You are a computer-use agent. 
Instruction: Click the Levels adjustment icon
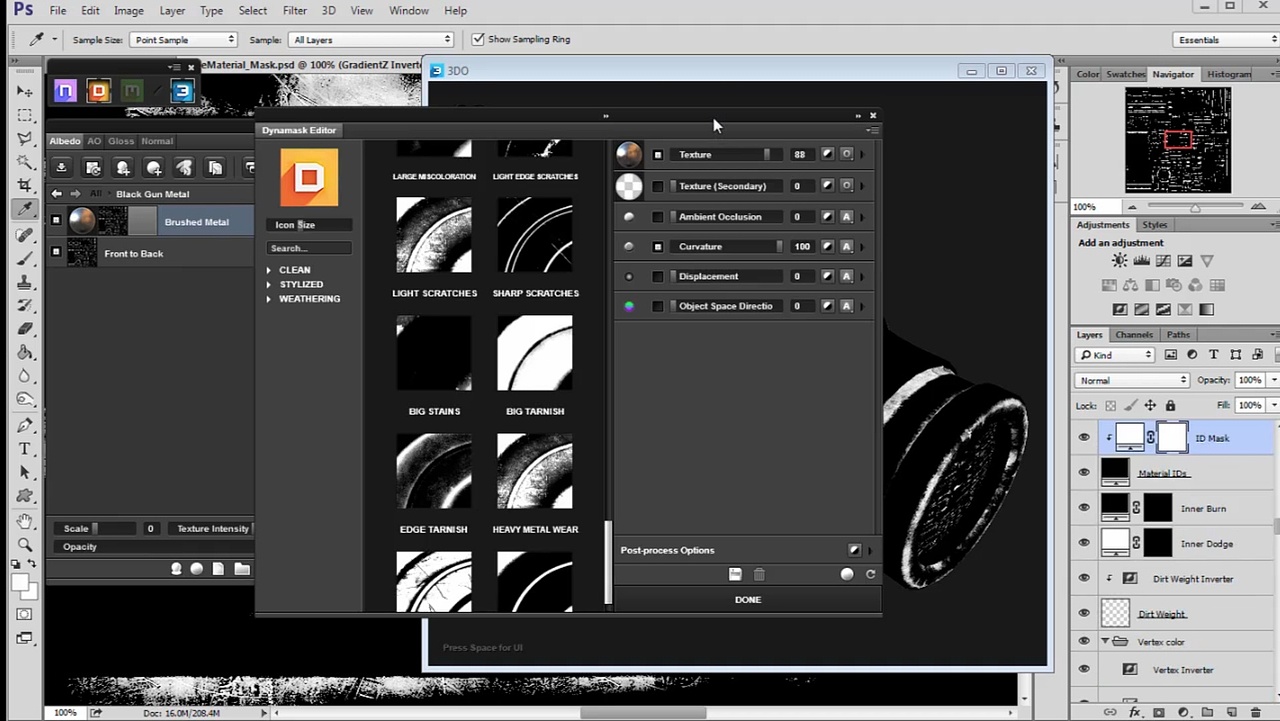pyautogui.click(x=1141, y=261)
